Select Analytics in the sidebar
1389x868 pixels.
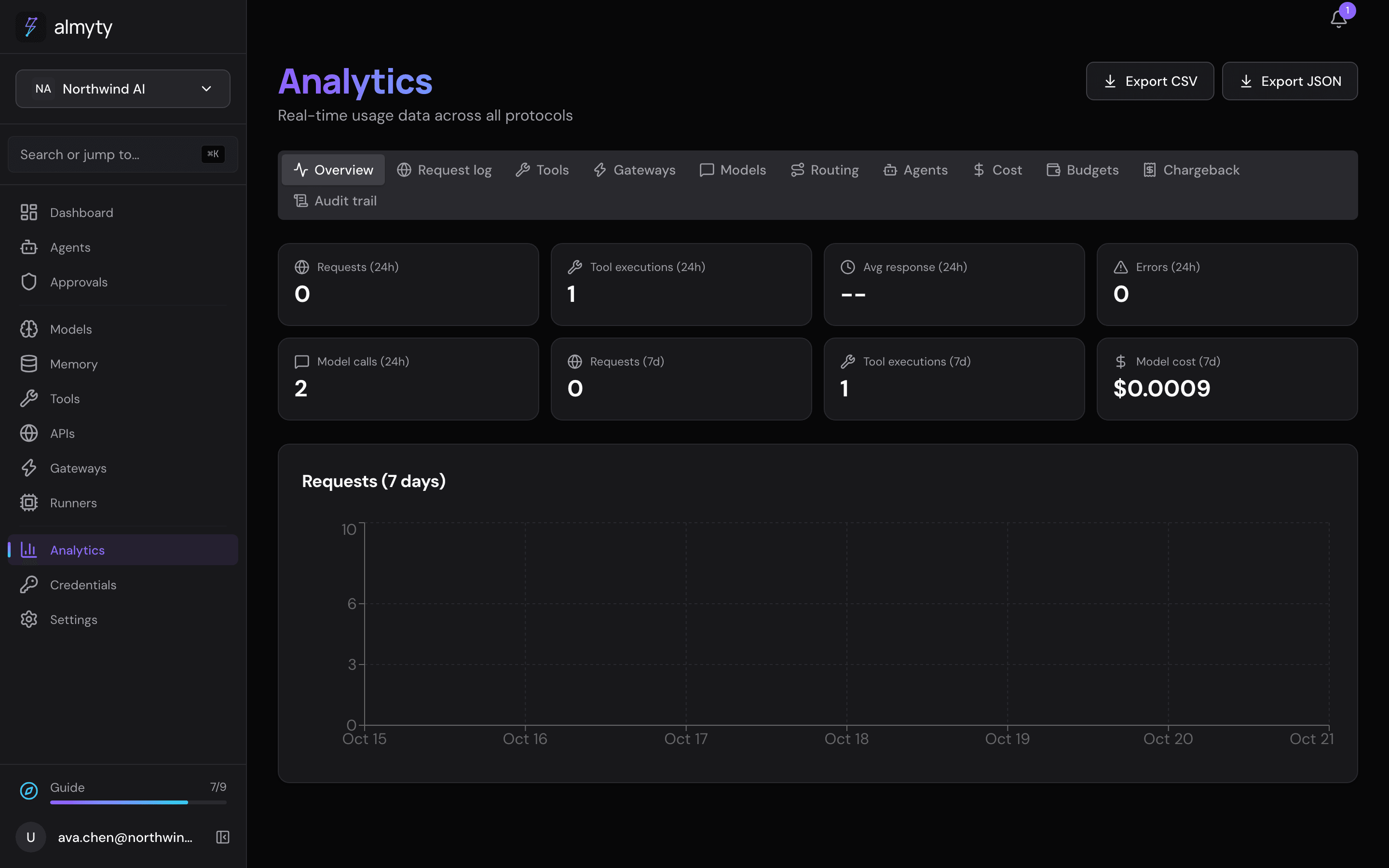123,550
